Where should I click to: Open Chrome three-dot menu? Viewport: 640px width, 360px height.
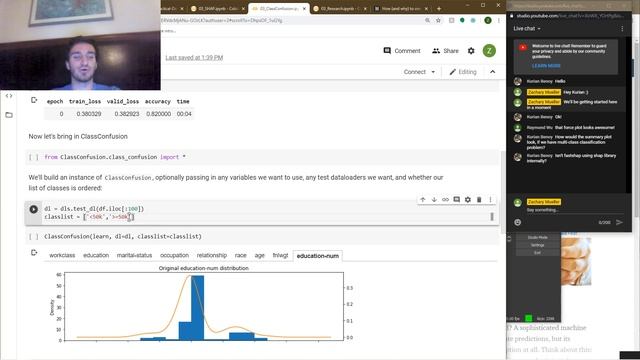[498, 20]
